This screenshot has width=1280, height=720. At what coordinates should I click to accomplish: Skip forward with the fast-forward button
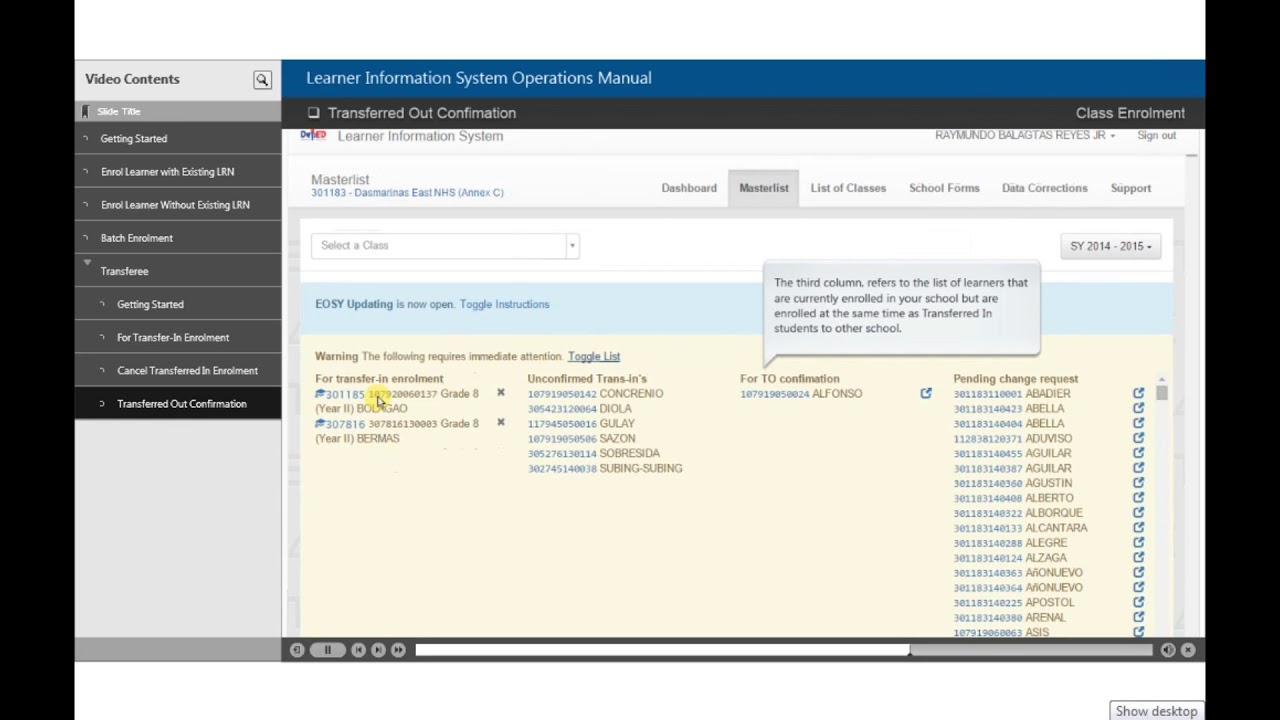(398, 650)
